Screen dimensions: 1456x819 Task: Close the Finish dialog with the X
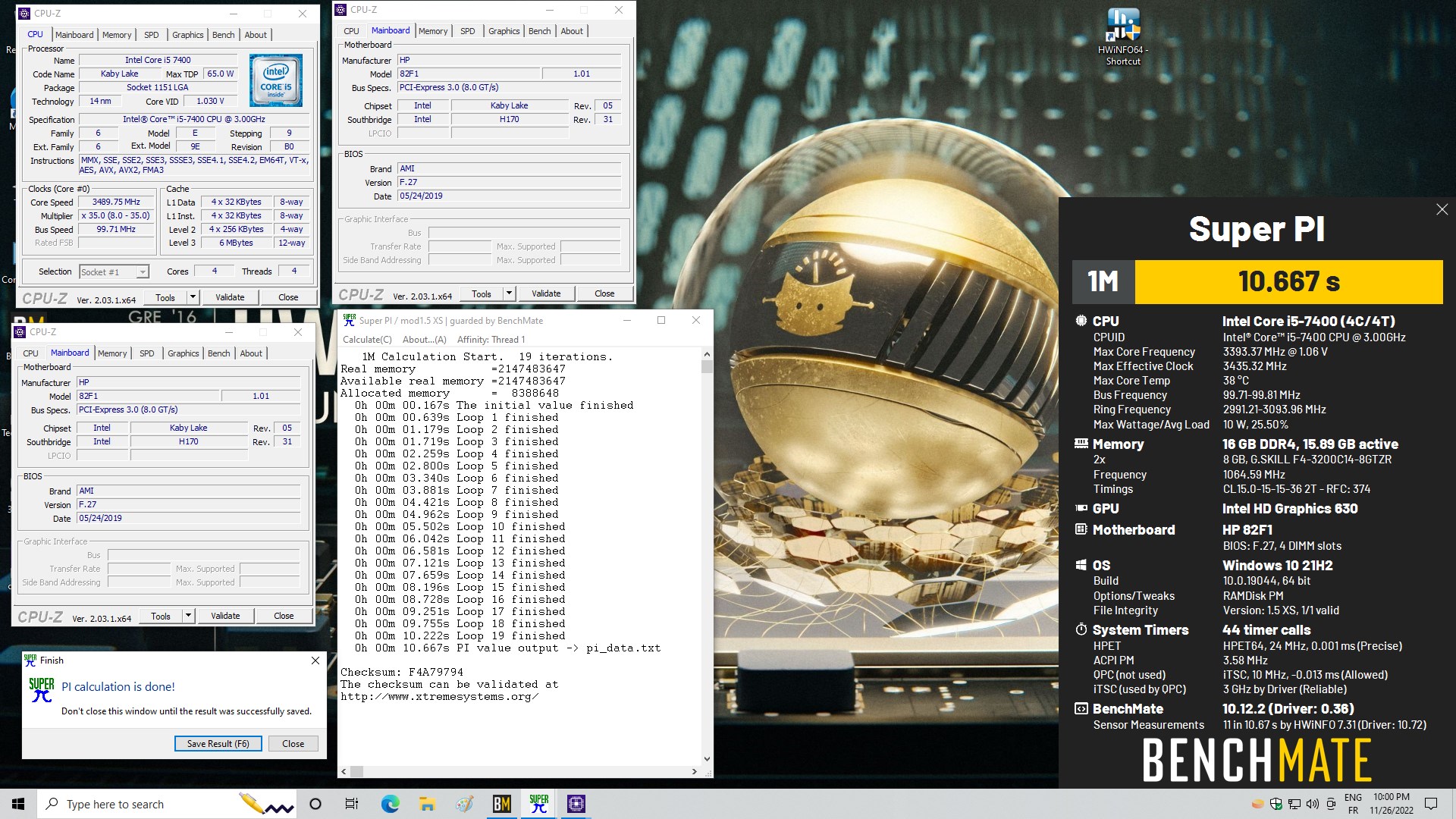coord(315,661)
